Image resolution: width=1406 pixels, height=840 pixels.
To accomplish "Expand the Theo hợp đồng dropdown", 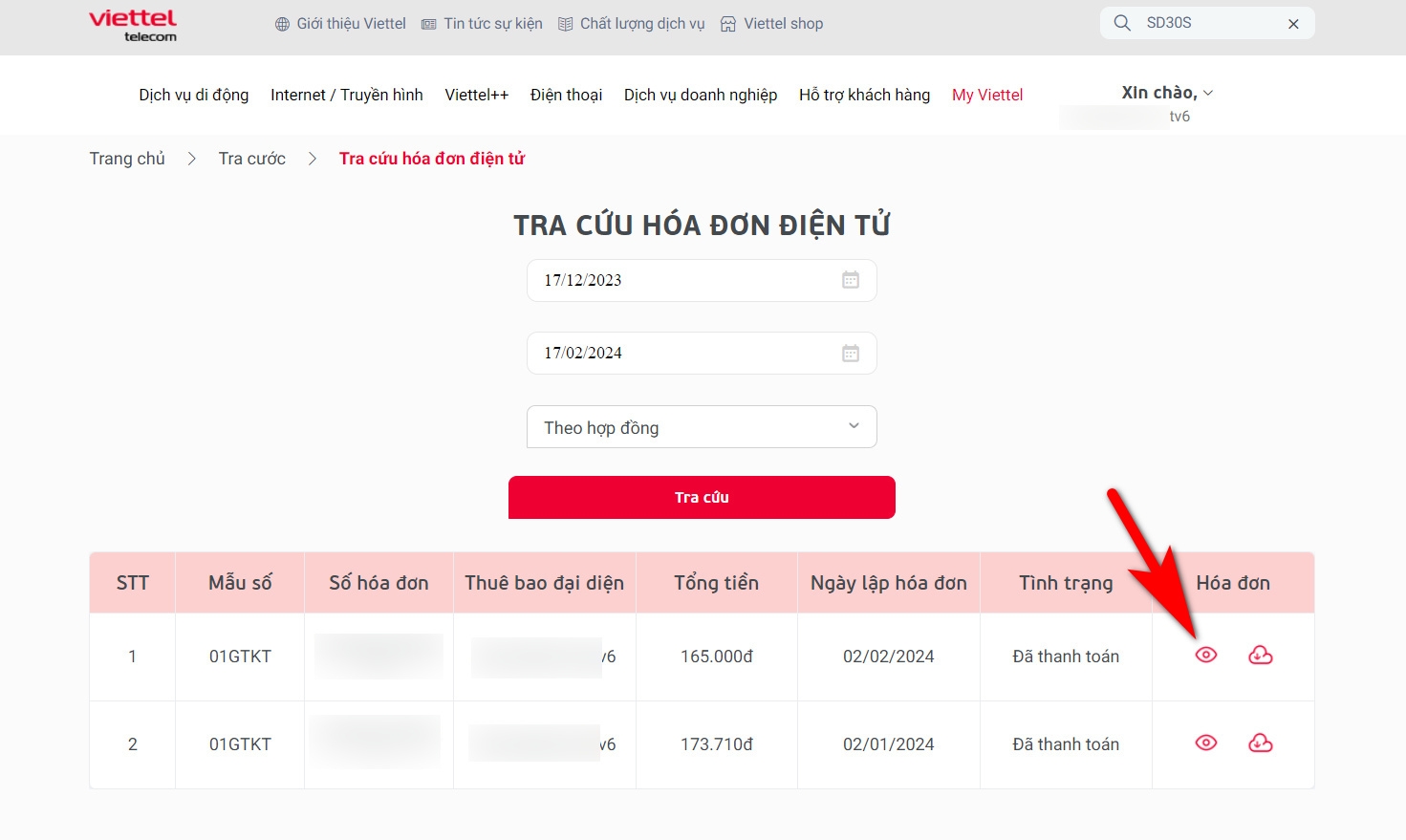I will [702, 427].
